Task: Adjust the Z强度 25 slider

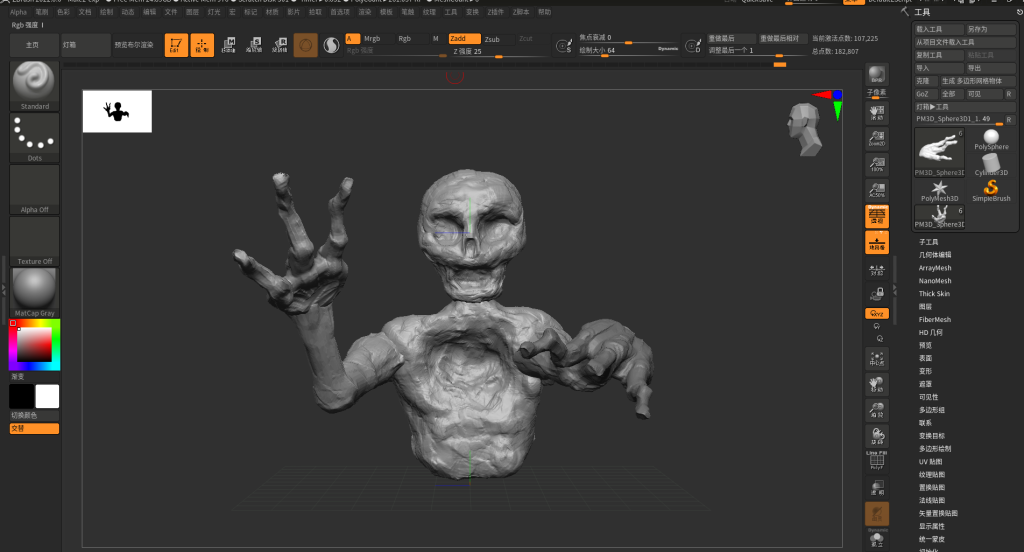Action: point(498,52)
